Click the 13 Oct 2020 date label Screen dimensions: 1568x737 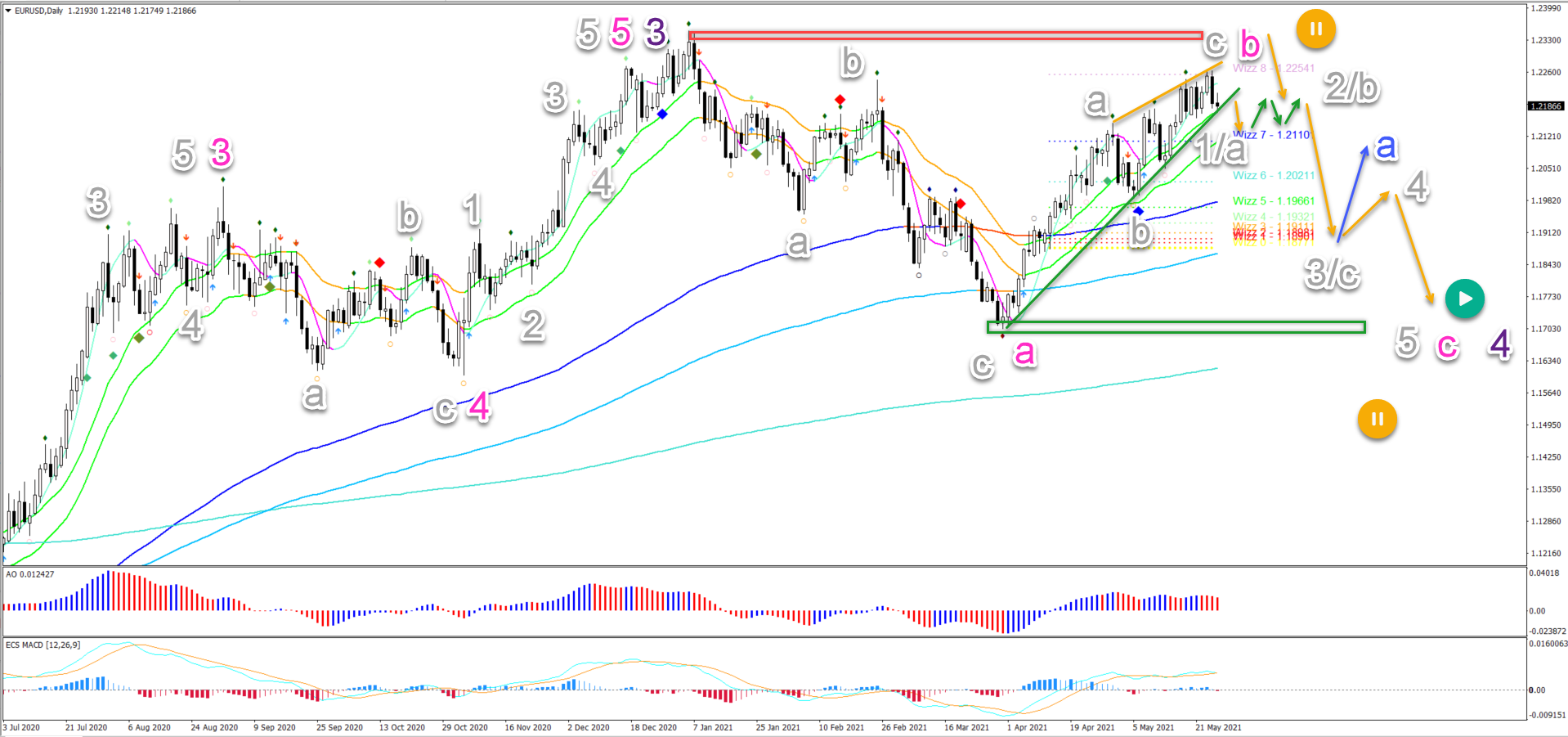[402, 727]
